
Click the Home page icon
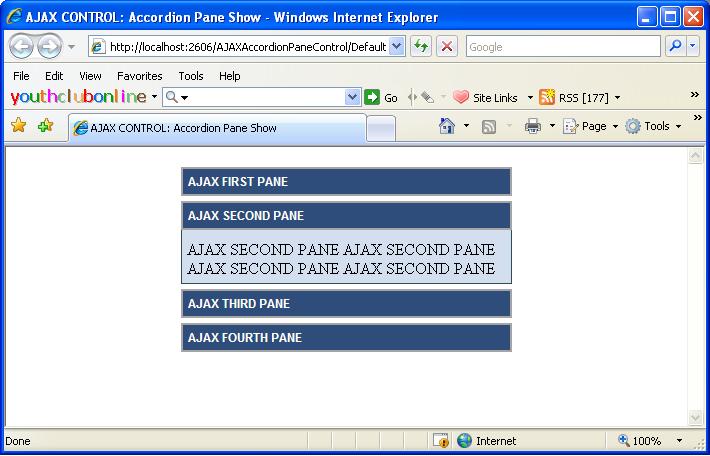(x=447, y=126)
